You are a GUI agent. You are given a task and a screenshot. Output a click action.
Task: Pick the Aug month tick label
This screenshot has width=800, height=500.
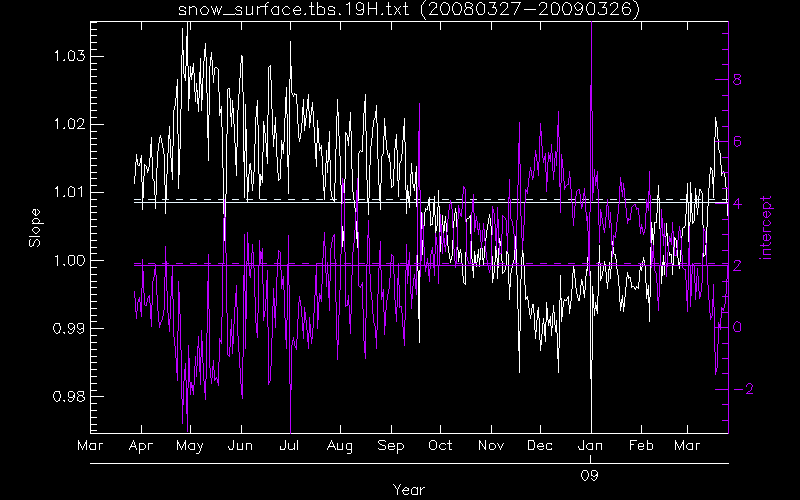340,445
